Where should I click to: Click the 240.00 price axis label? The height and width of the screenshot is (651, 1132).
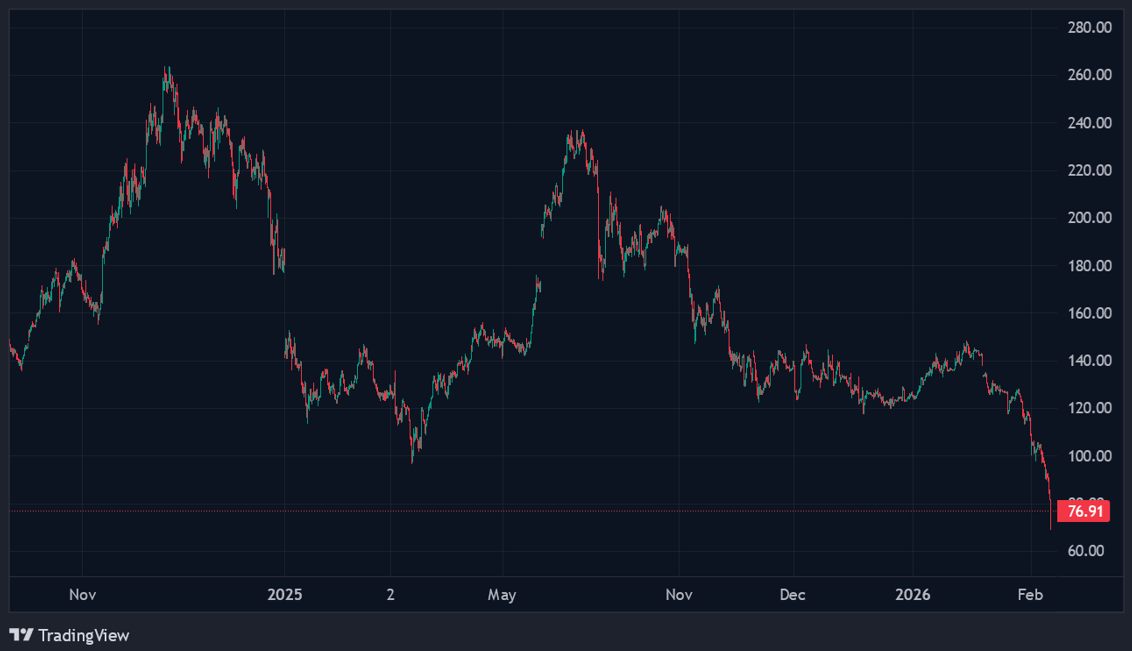(x=1090, y=123)
